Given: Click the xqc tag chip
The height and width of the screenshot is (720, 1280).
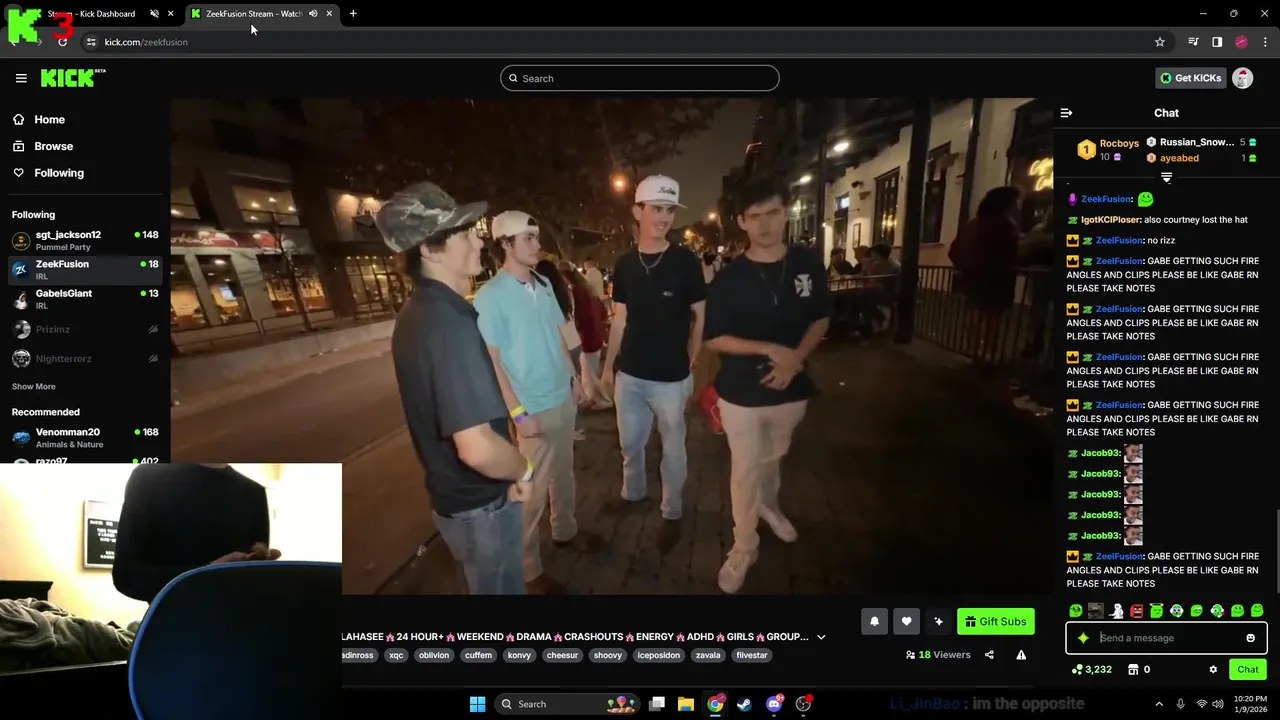Looking at the screenshot, I should 396,655.
